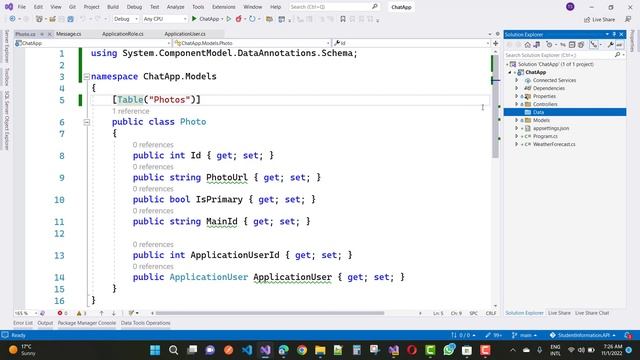Click the Windows Start button

pos(155,350)
